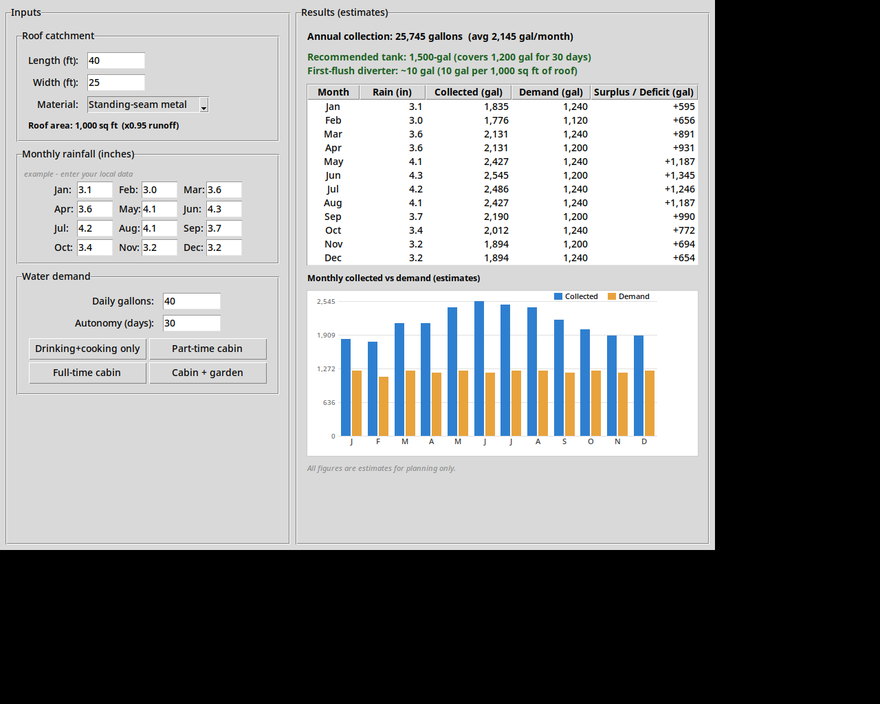
Task: Click the June blue collected bar
Action: pyautogui.click(x=479, y=368)
